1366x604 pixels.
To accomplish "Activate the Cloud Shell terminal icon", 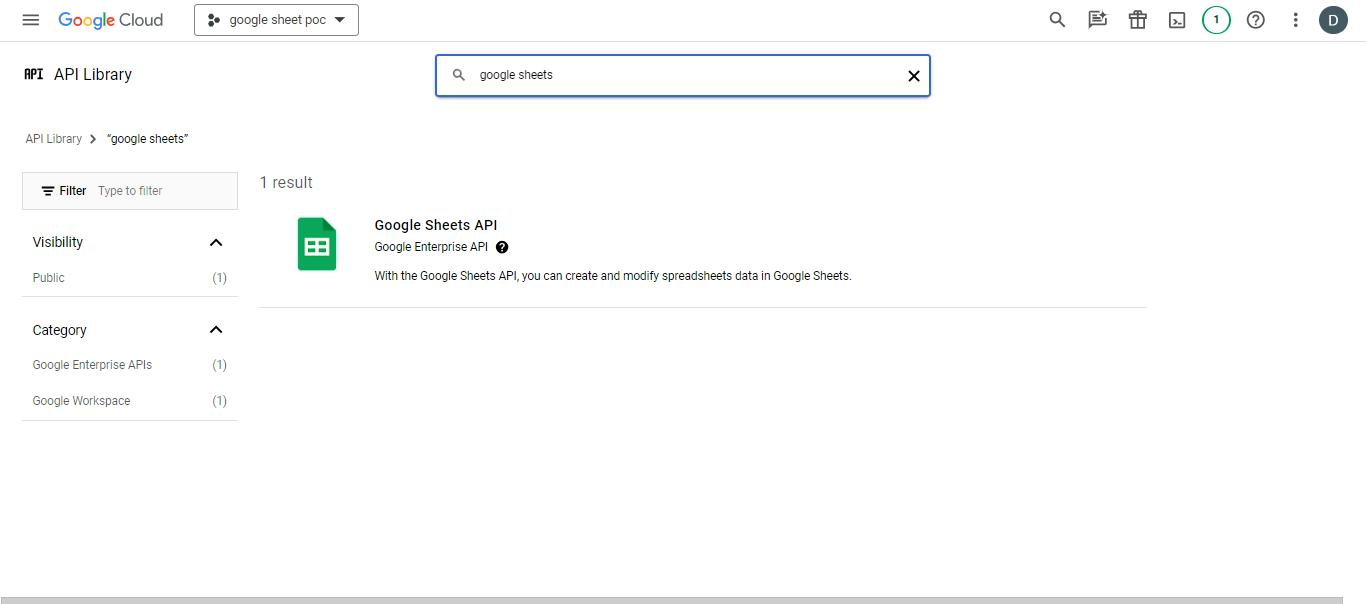I will tap(1177, 20).
